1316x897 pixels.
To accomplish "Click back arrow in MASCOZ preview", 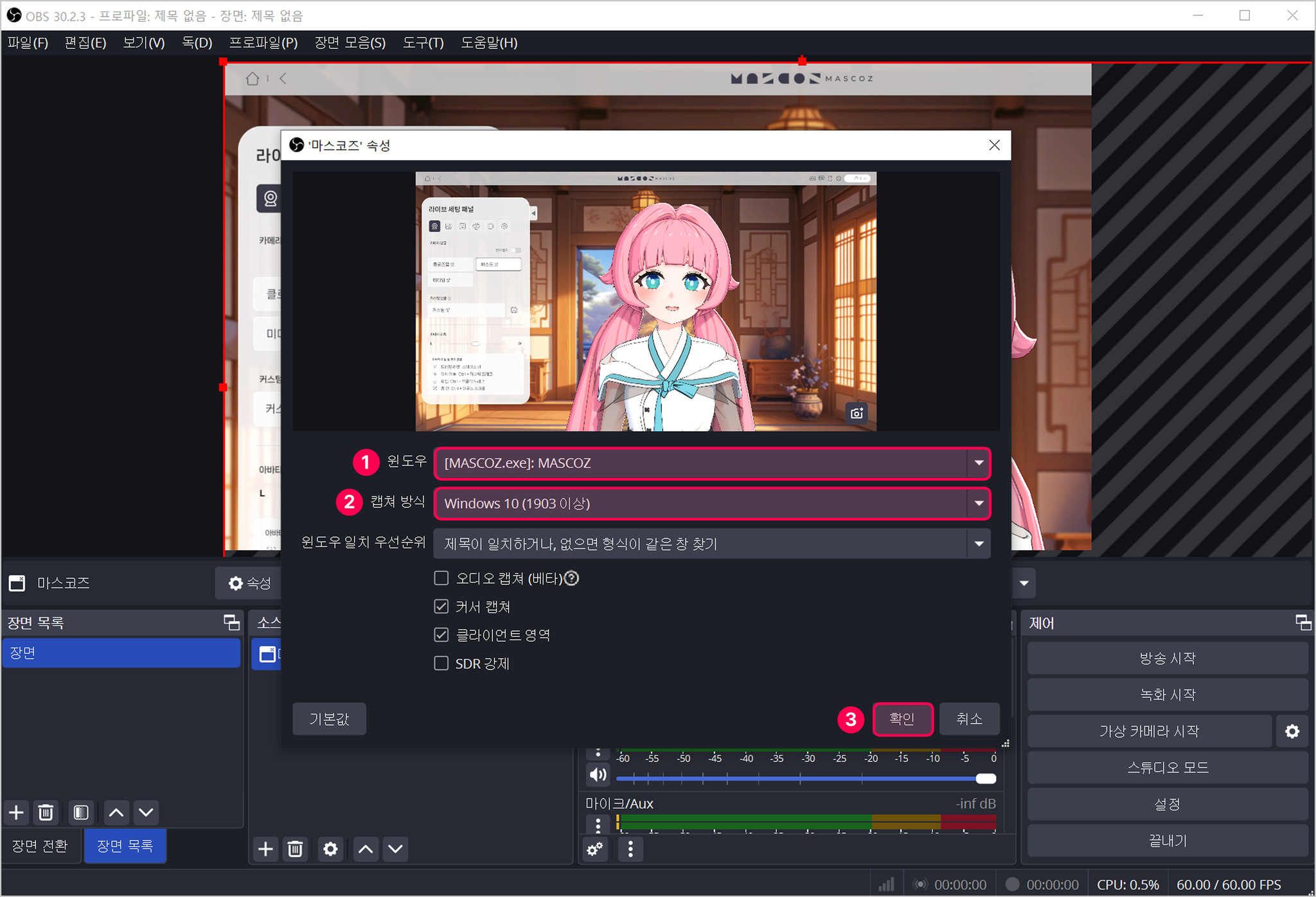I will [x=283, y=78].
